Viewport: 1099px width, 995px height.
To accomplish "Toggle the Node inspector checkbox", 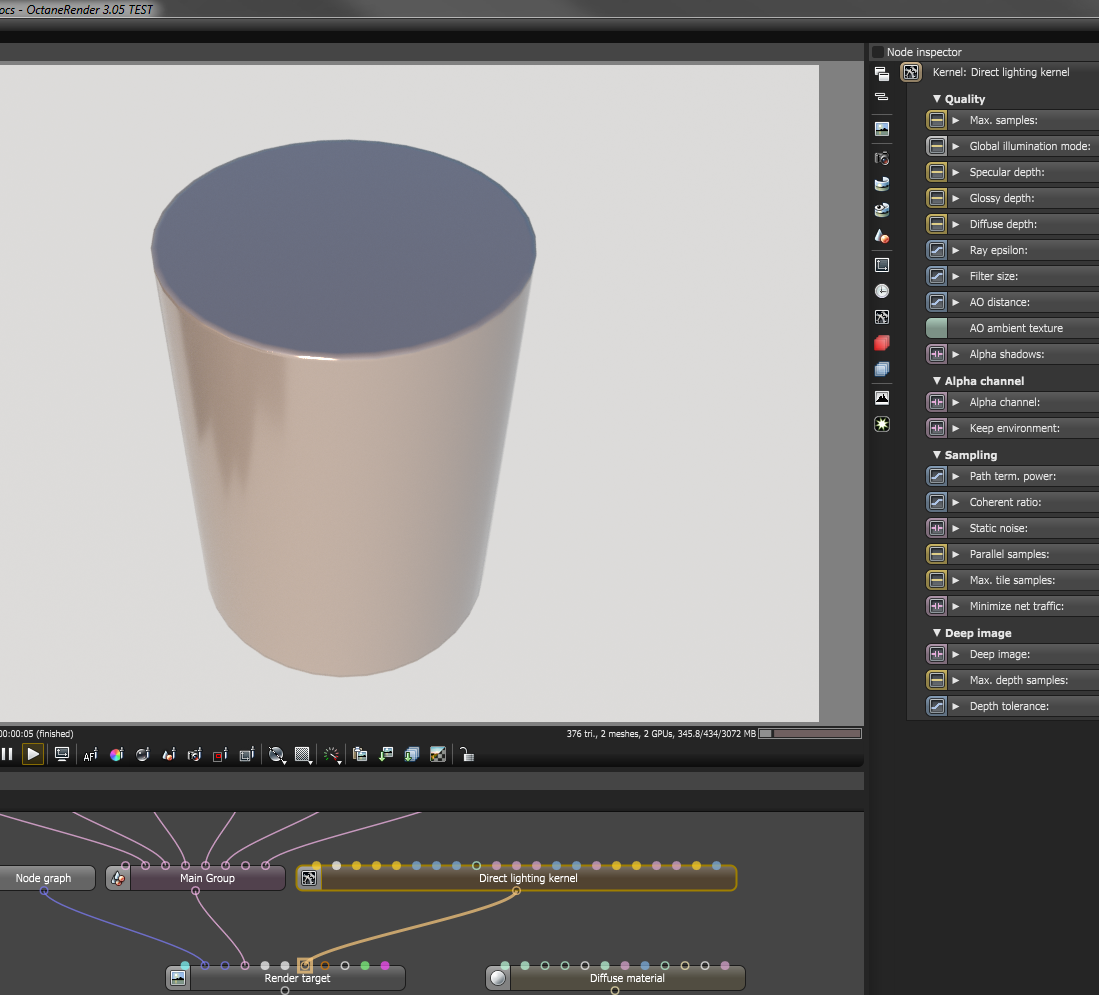I will click(878, 52).
